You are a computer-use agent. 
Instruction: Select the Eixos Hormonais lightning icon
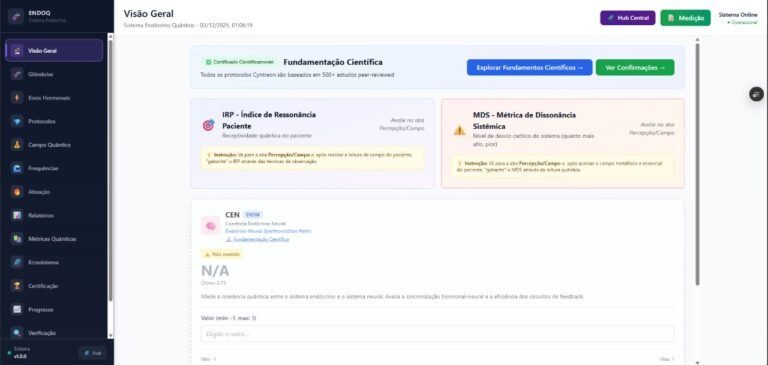coord(17,97)
